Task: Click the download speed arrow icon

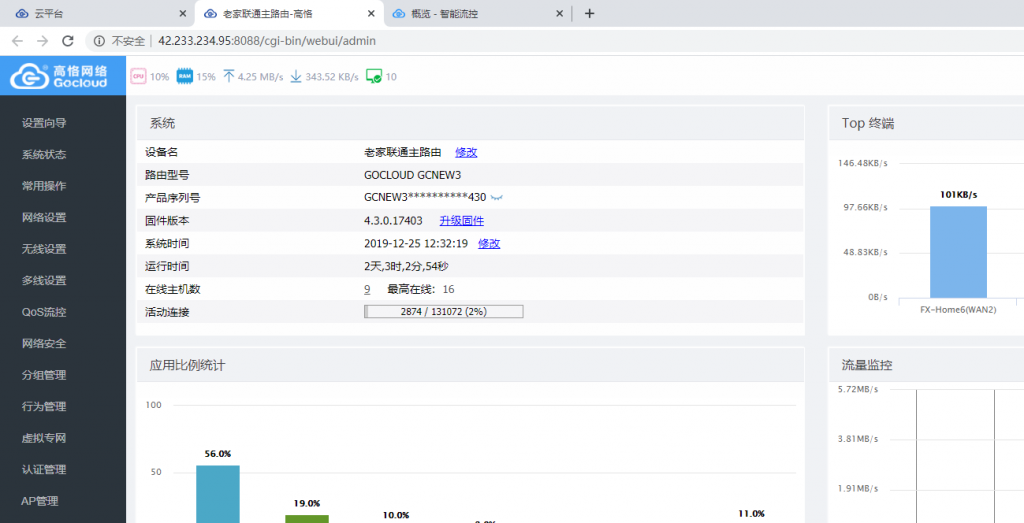Action: coord(296,76)
